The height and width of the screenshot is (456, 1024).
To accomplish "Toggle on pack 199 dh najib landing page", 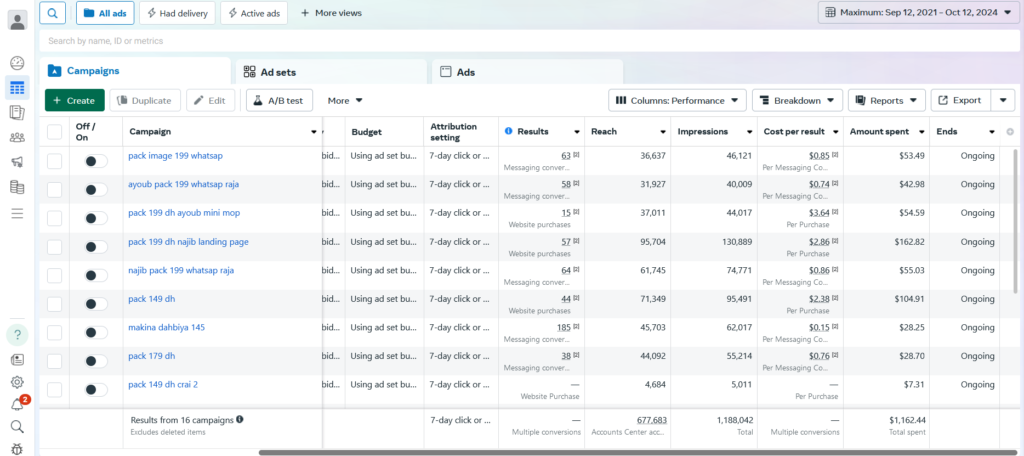I will tap(96, 247).
